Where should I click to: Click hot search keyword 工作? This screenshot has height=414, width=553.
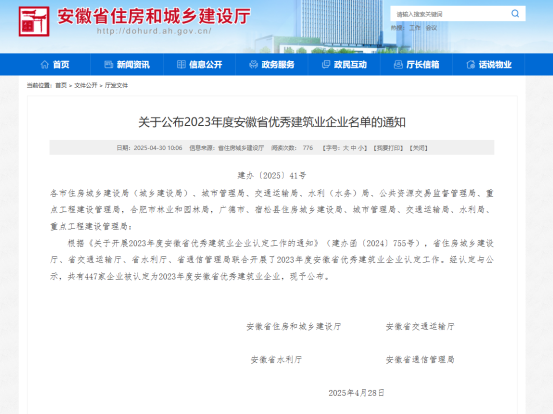pyautogui.click(x=415, y=28)
